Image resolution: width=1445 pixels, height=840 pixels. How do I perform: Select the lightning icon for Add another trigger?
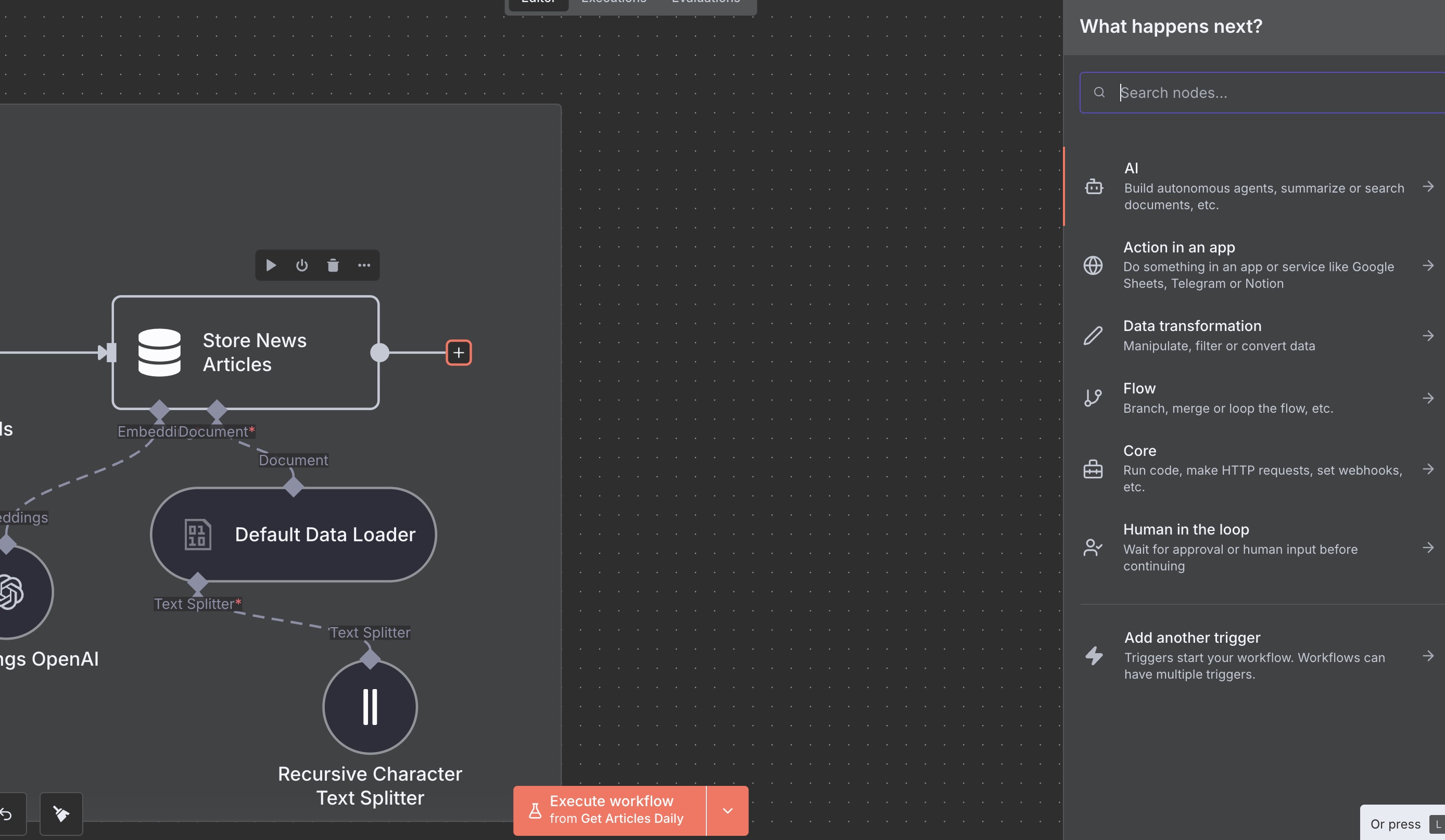click(x=1094, y=656)
